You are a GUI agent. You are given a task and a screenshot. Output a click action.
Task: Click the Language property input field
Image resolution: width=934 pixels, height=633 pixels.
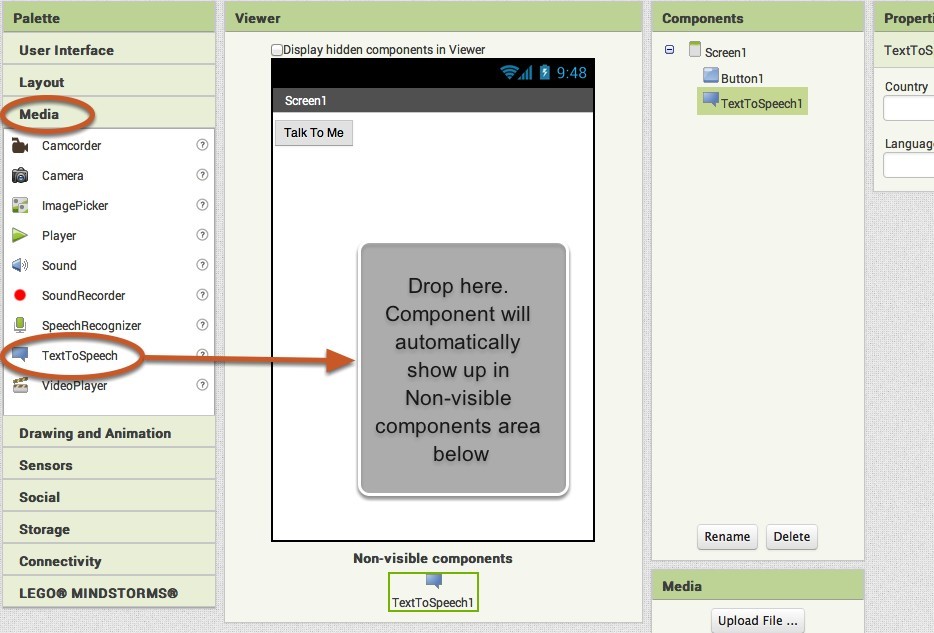coord(909,165)
